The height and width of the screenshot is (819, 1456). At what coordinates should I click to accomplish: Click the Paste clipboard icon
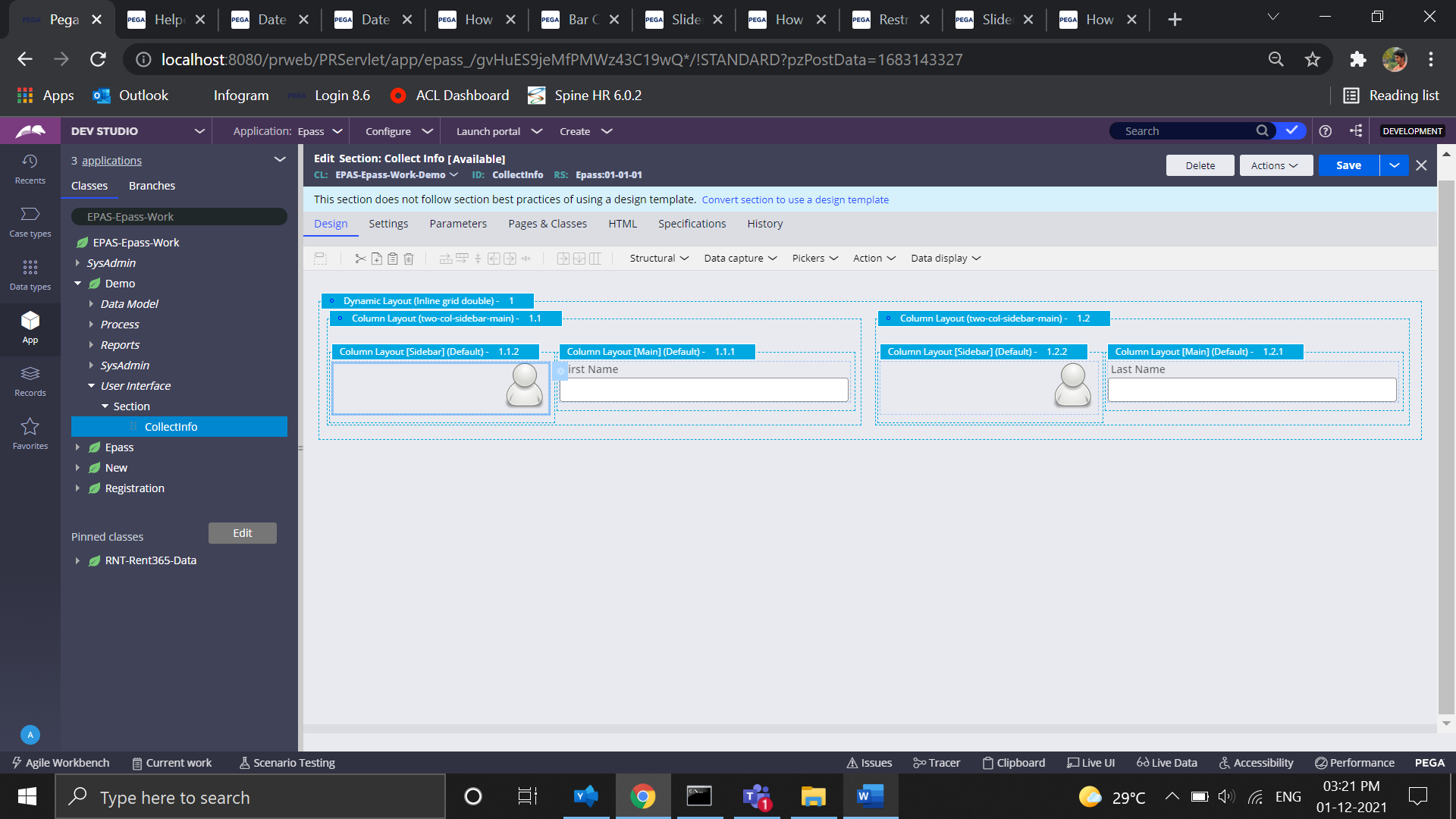coord(392,259)
